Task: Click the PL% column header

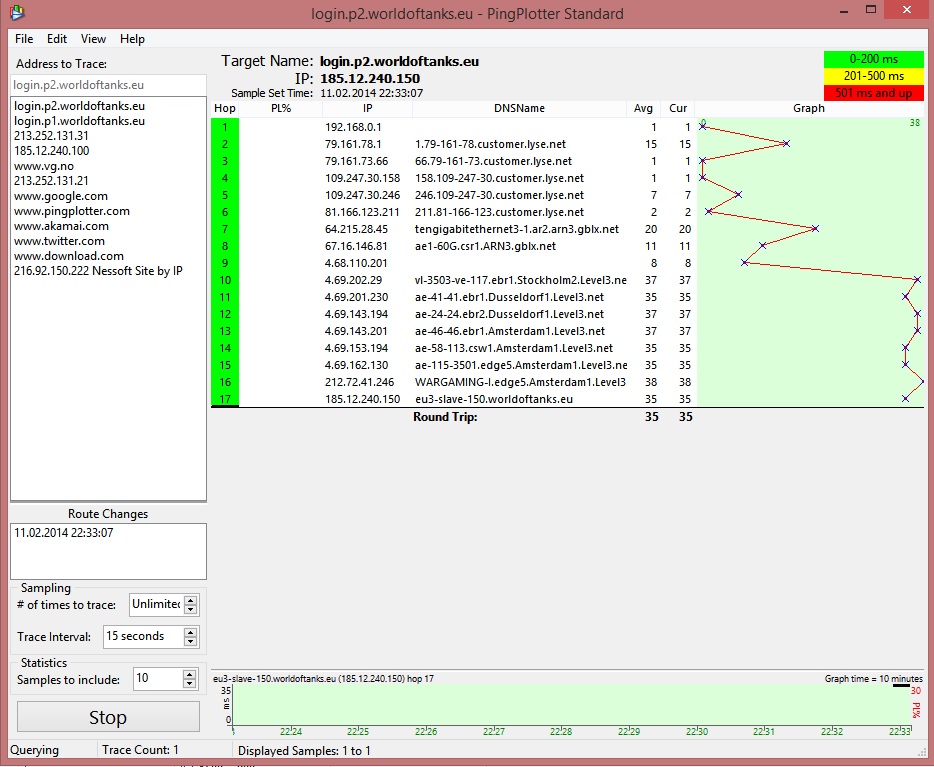Action: 281,108
